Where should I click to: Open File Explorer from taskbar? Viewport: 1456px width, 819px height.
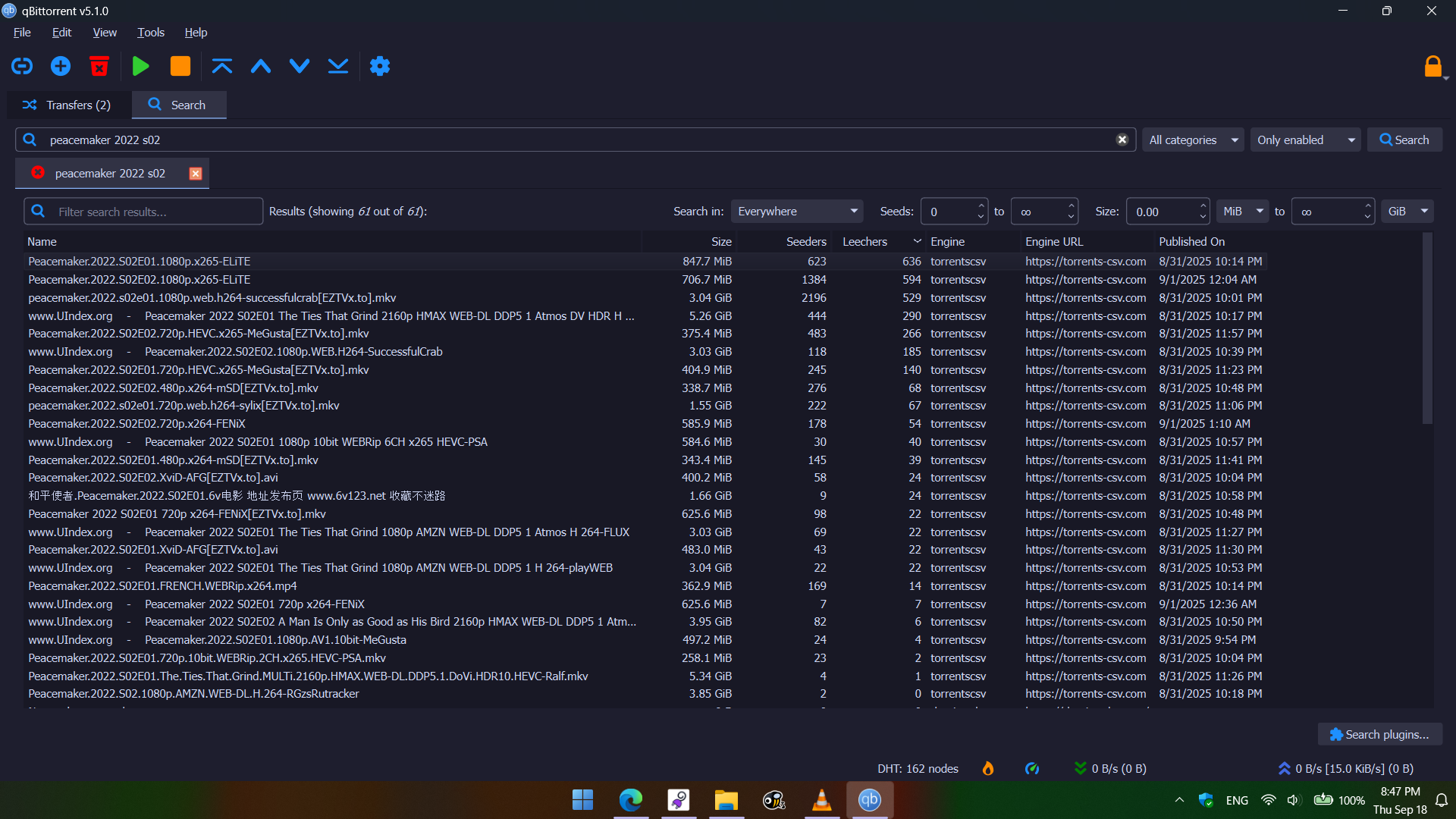[x=726, y=800]
